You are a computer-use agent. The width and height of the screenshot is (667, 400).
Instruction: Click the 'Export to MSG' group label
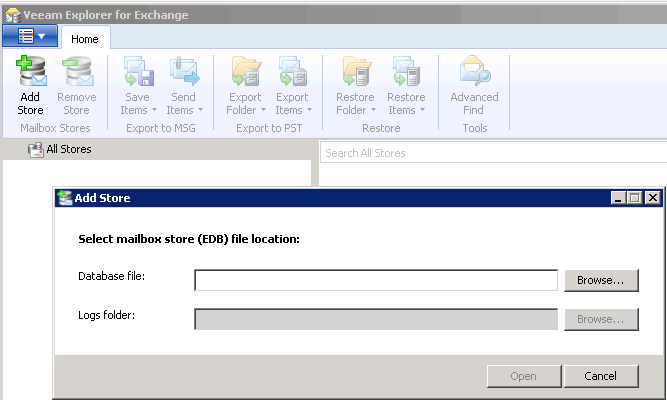tap(161, 128)
